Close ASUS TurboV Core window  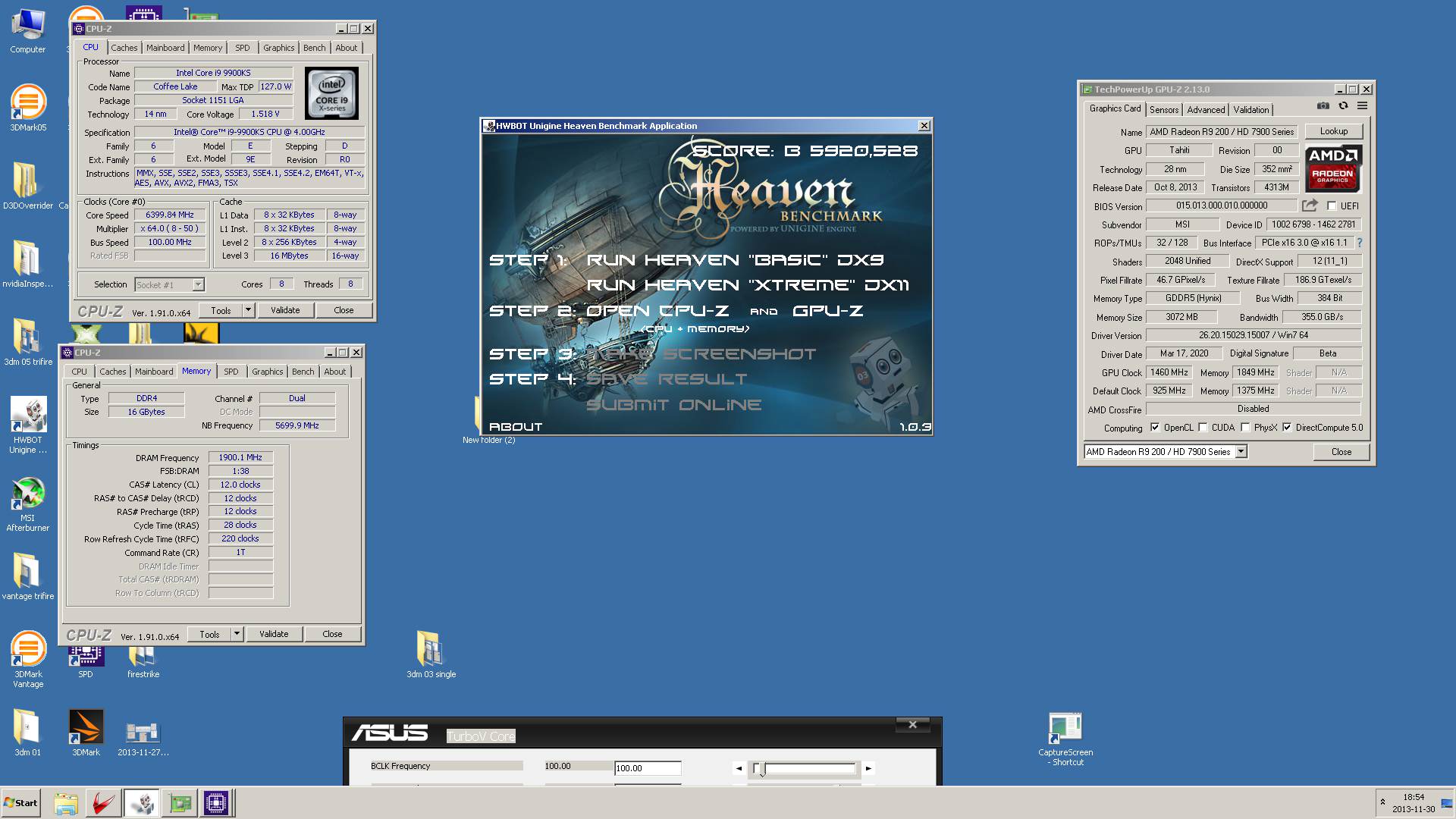pos(913,725)
